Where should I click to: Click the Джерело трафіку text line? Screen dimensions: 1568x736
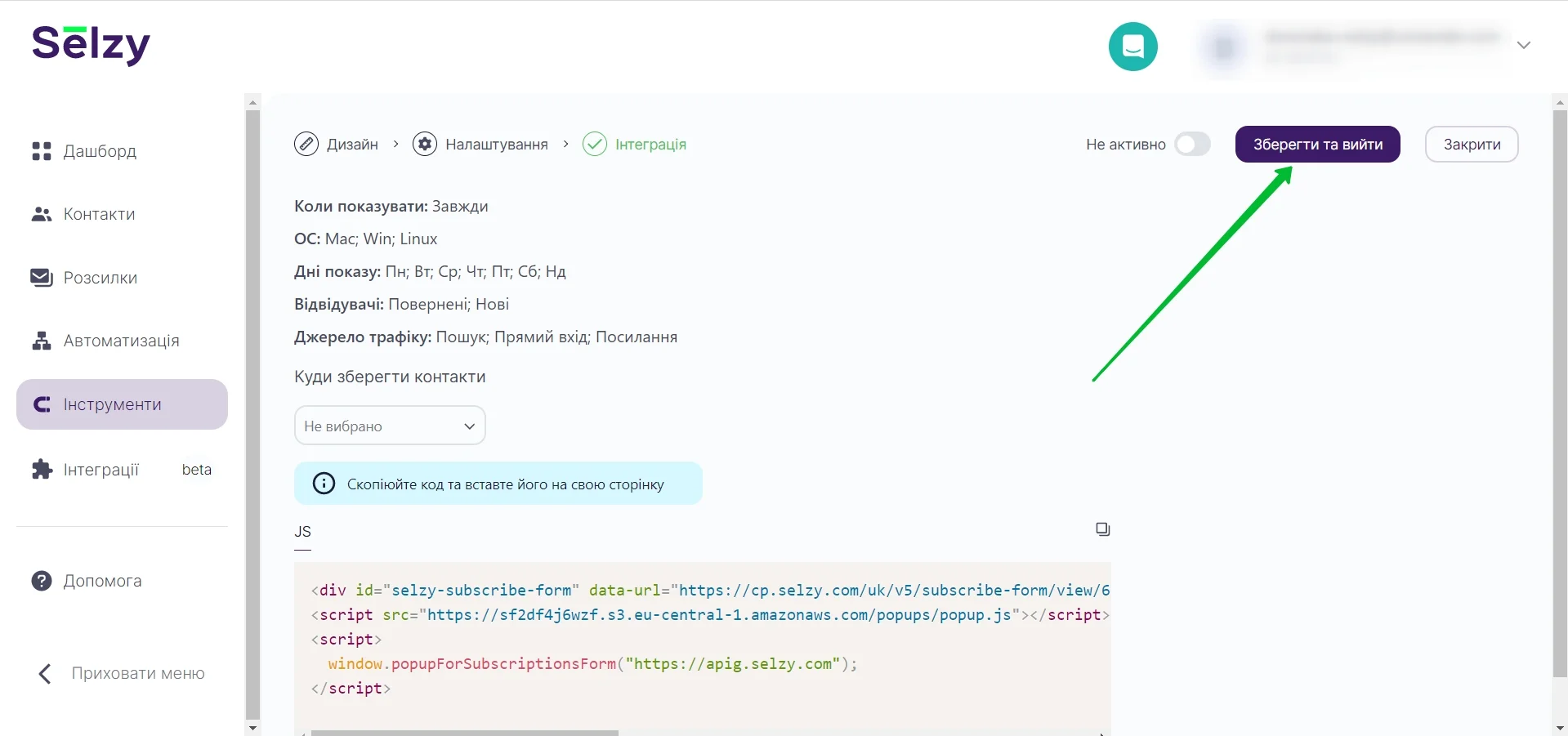485,337
